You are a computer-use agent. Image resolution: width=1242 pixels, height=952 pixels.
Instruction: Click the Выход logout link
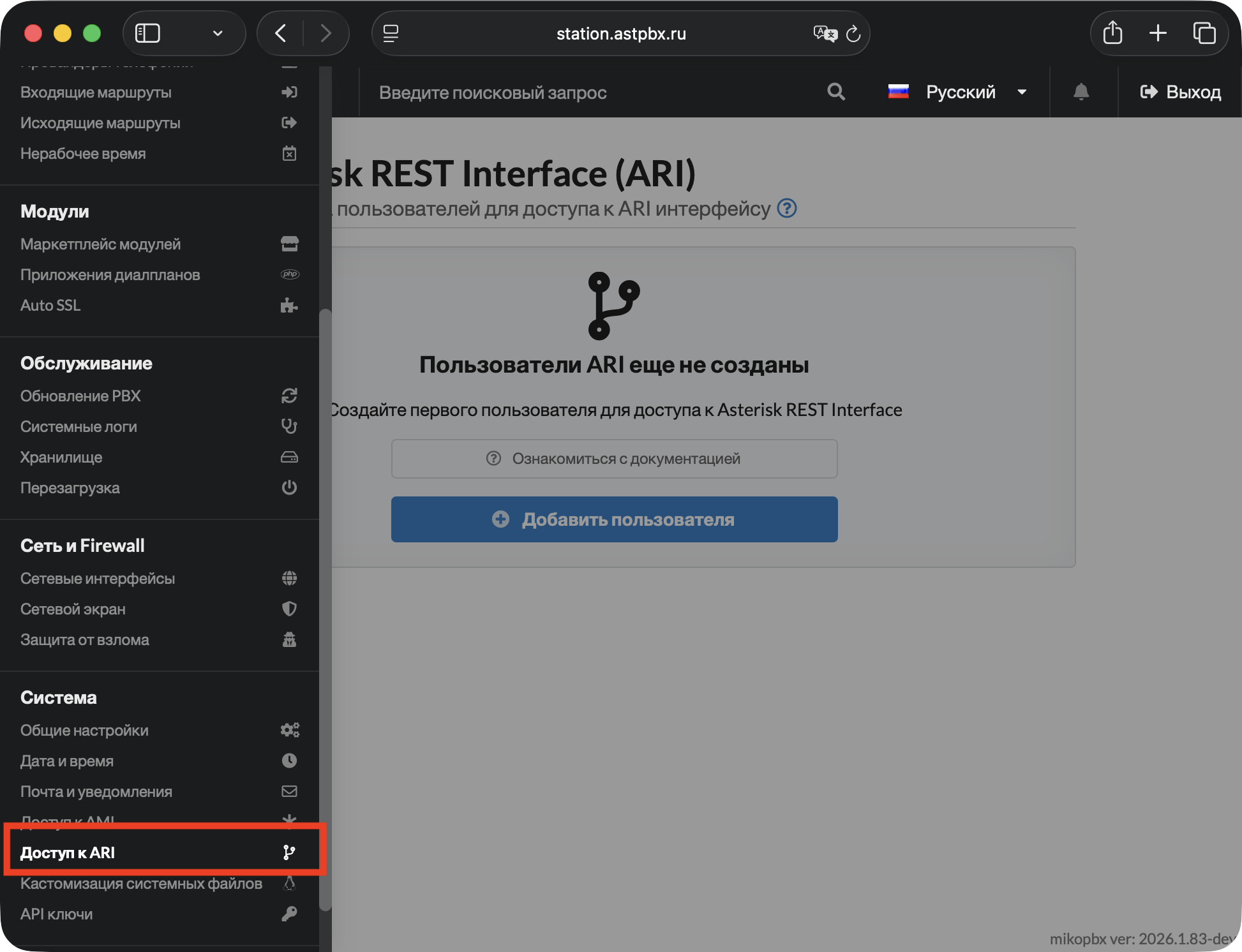1181,92
